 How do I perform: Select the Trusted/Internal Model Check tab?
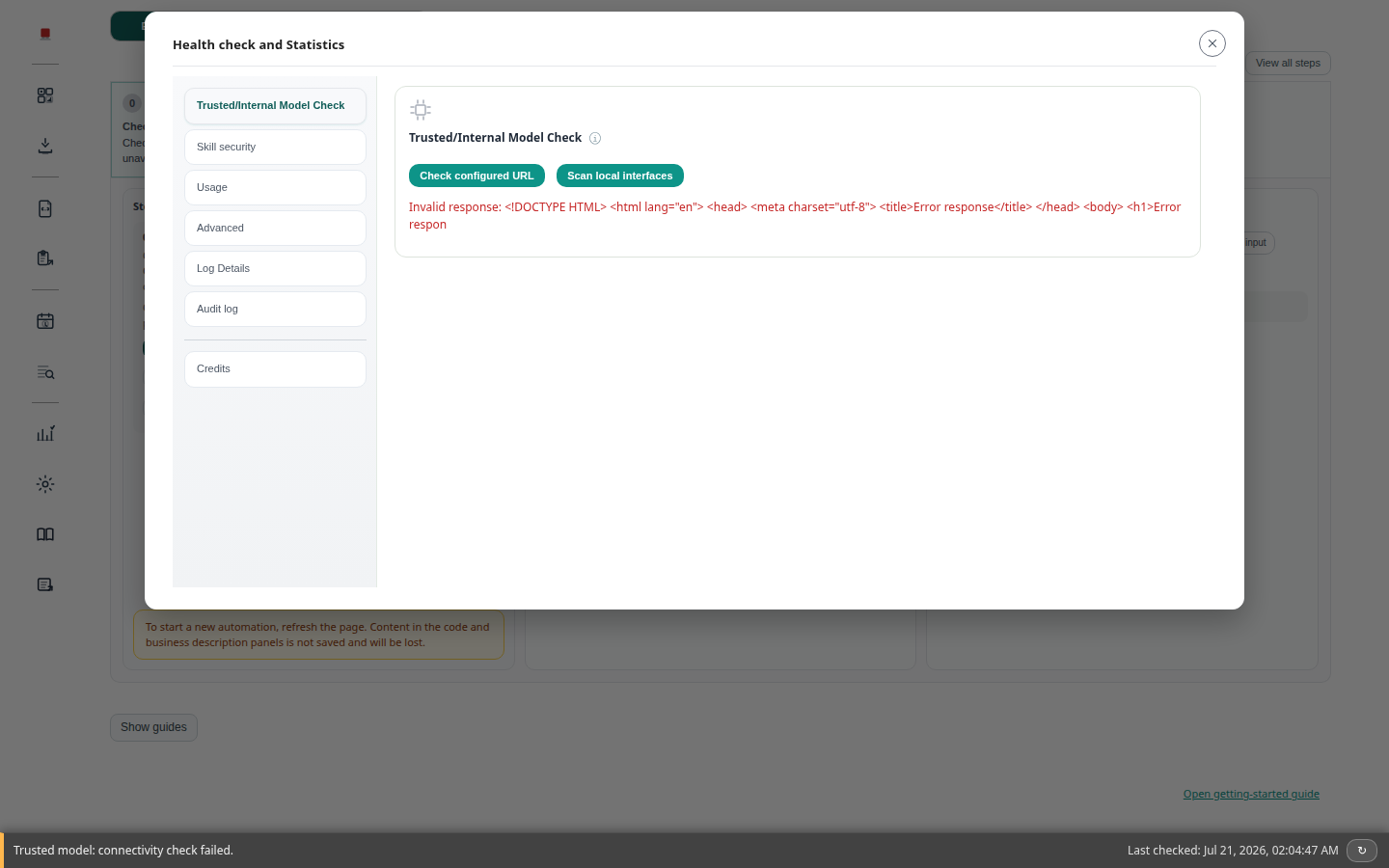(275, 105)
